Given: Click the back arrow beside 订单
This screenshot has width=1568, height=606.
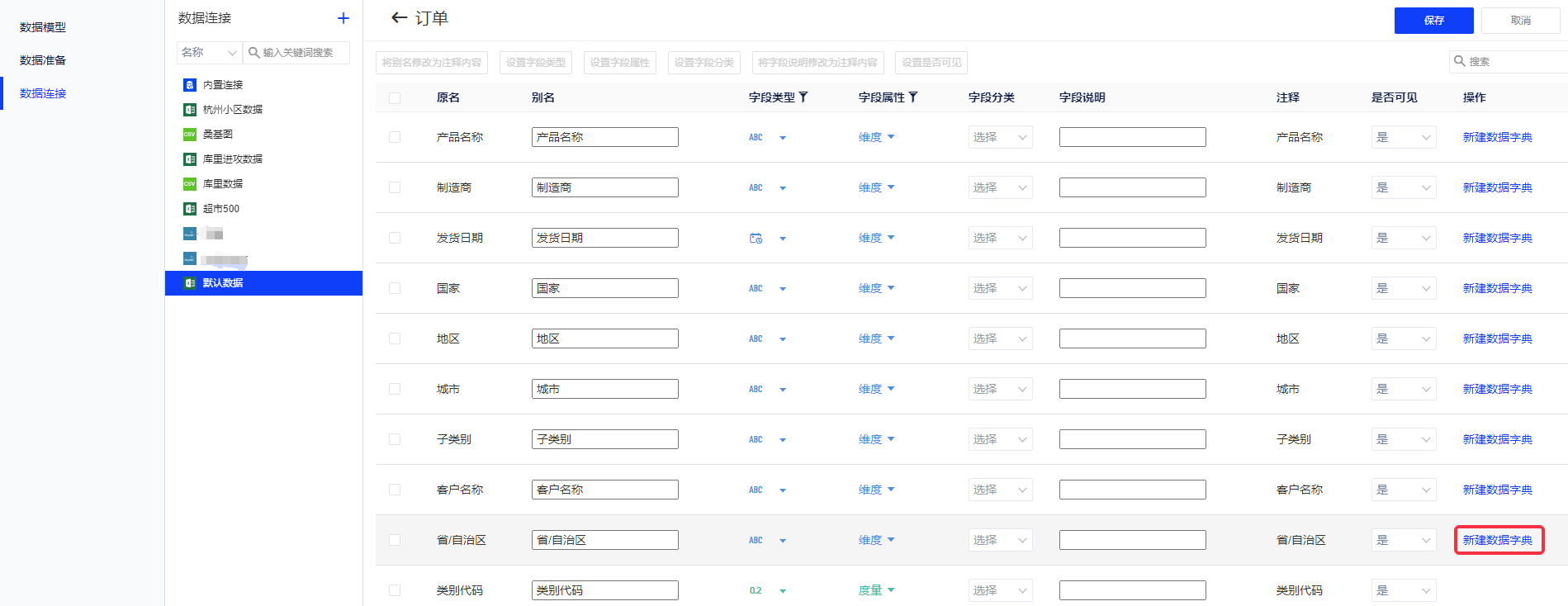Looking at the screenshot, I should pos(400,17).
